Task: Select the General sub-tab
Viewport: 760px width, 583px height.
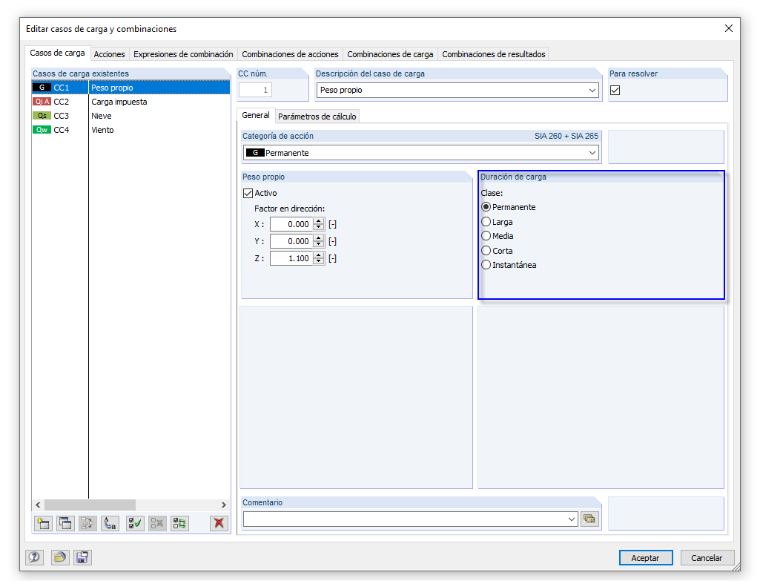Action: [x=255, y=115]
